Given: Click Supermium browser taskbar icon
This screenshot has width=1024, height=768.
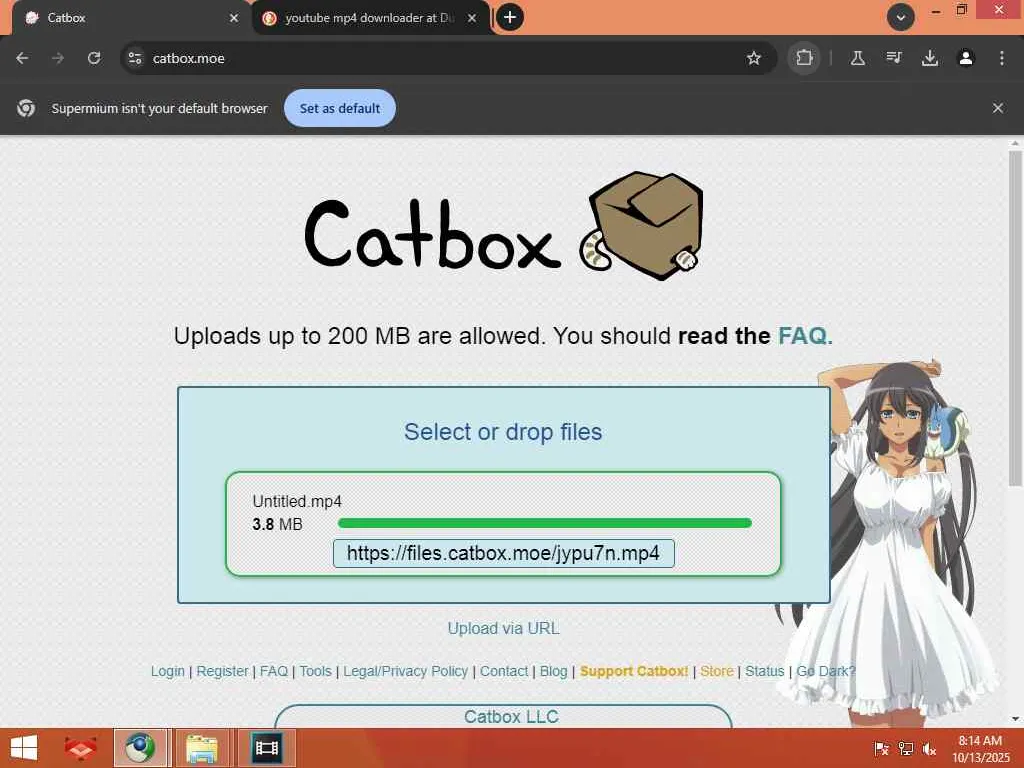Looking at the screenshot, I should tap(140, 748).
